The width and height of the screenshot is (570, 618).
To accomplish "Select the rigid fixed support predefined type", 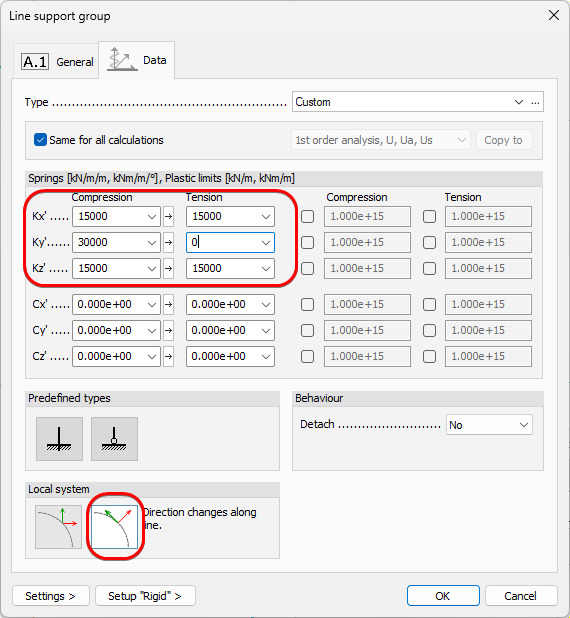I will click(x=60, y=439).
